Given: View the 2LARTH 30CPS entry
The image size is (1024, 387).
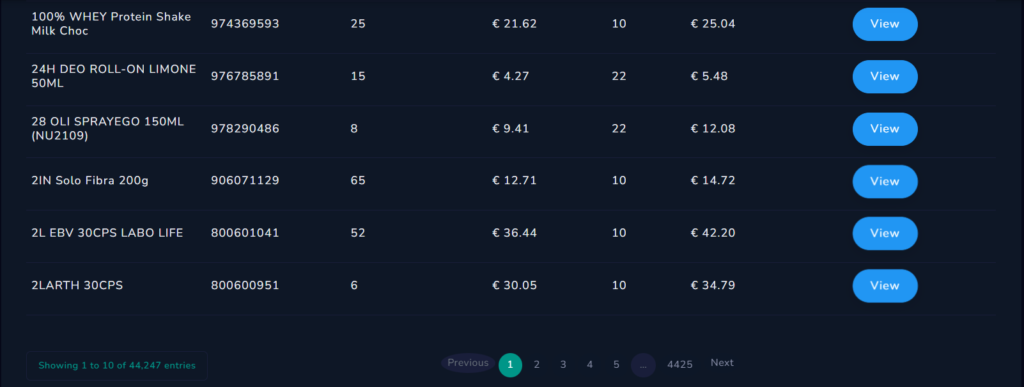Looking at the screenshot, I should 885,286.
